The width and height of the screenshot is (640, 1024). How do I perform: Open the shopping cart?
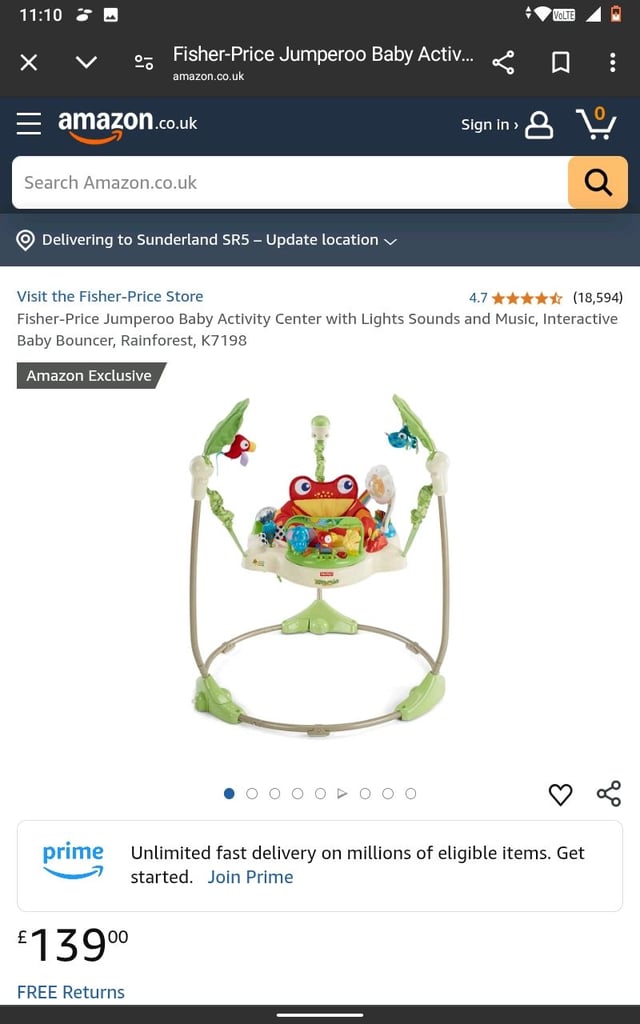click(596, 123)
